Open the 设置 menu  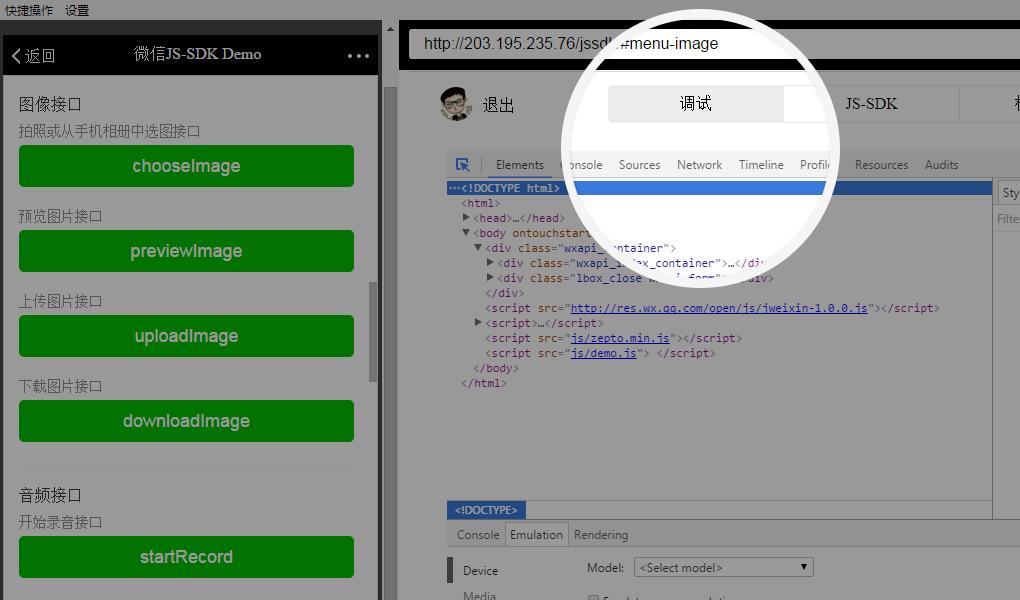tap(77, 10)
